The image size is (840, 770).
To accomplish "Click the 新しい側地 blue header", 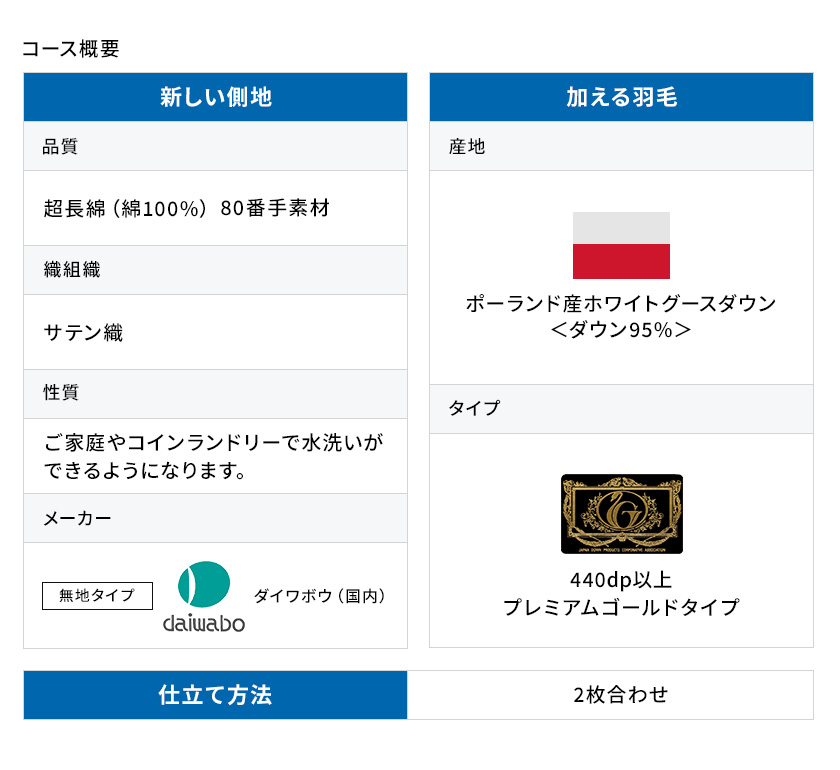I will point(215,97).
